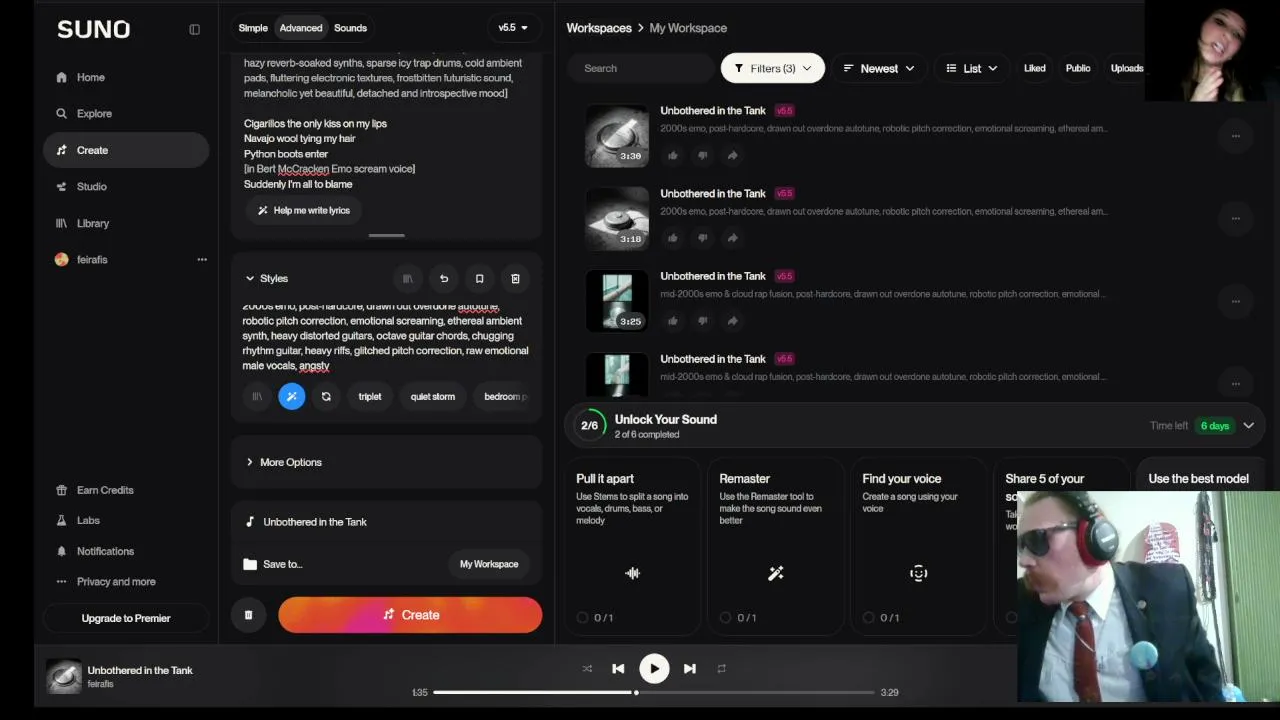The height and width of the screenshot is (720, 1280).
Task: Toggle shuffle in the player bar
Action: [587, 669]
